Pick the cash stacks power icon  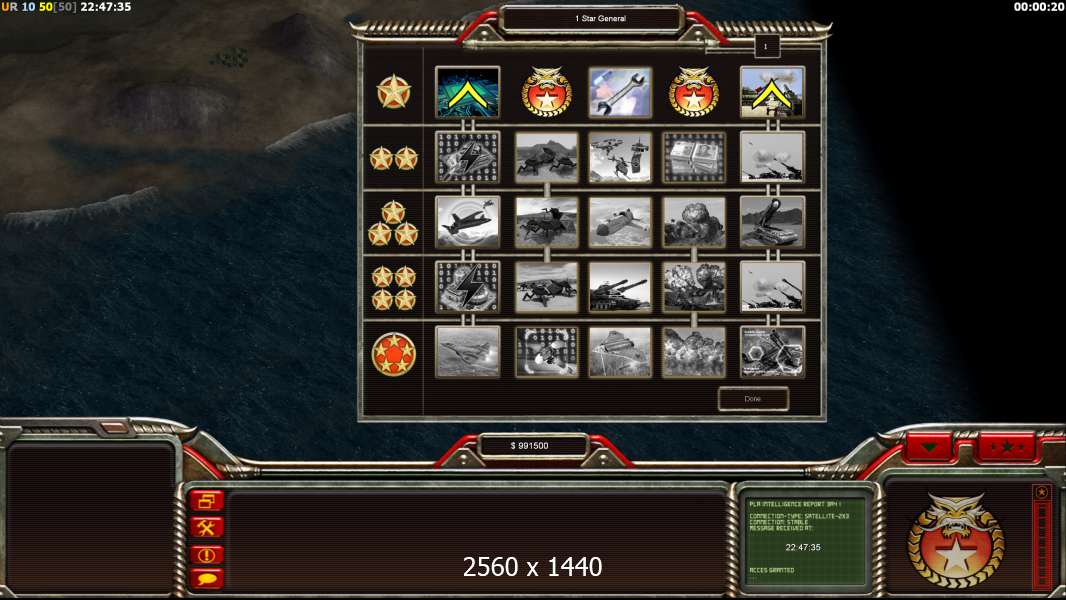[693, 158]
